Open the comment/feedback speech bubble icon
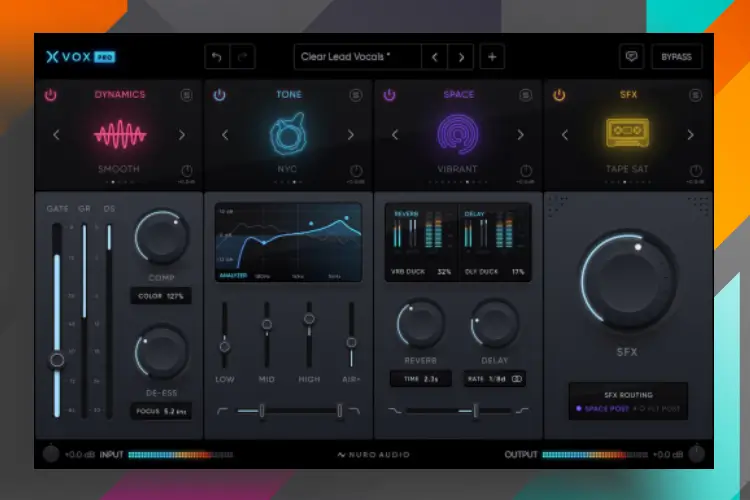Viewport: 750px width, 500px height. click(631, 57)
